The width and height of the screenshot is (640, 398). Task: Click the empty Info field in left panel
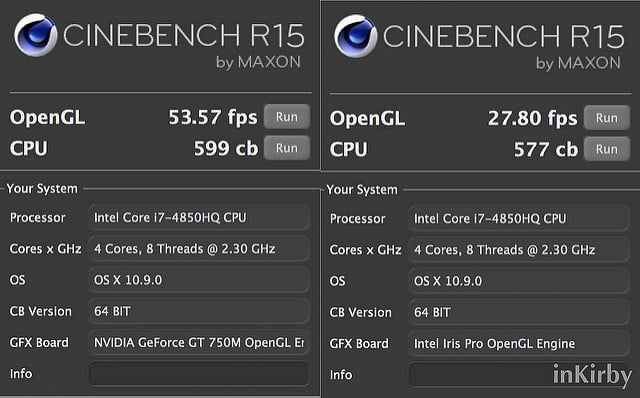tap(199, 374)
